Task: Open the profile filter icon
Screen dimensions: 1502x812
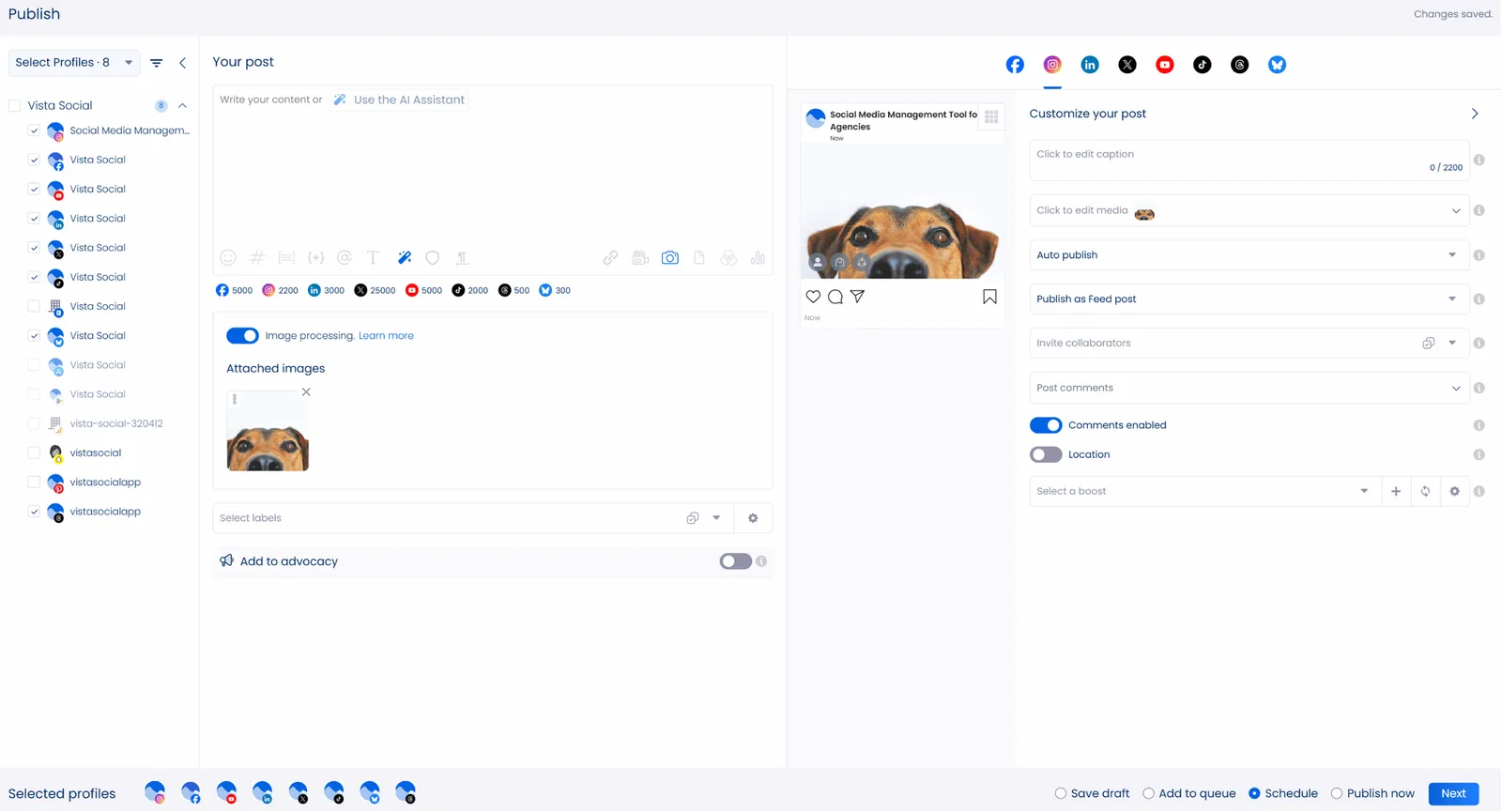Action: (157, 63)
